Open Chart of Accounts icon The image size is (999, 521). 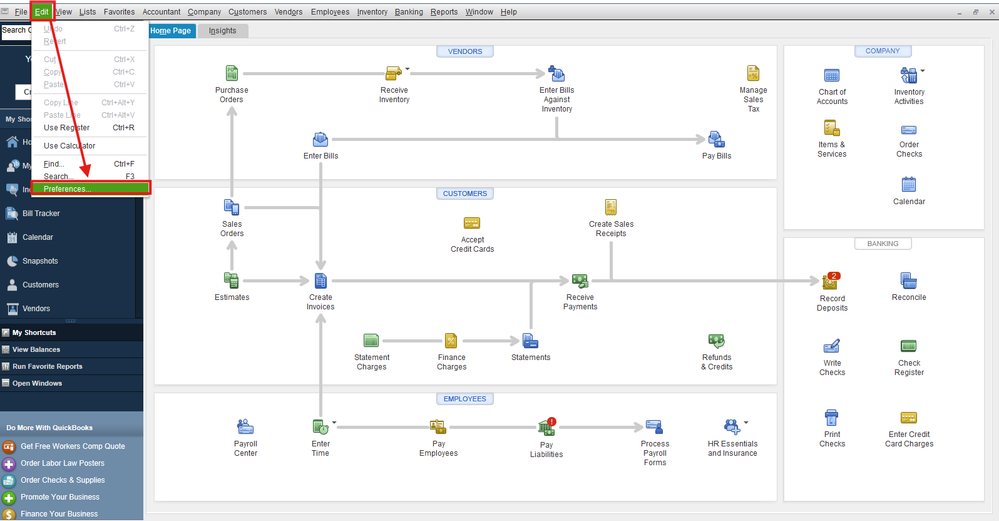(x=831, y=76)
